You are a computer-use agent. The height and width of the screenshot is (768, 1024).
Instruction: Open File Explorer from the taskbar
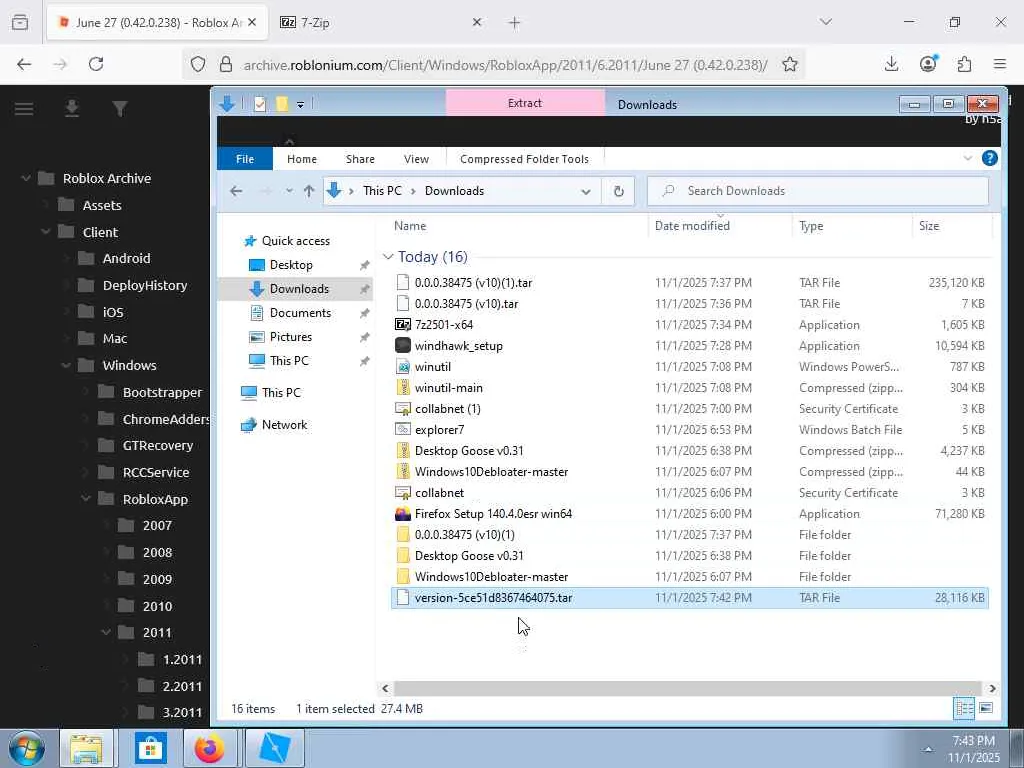coord(86,748)
